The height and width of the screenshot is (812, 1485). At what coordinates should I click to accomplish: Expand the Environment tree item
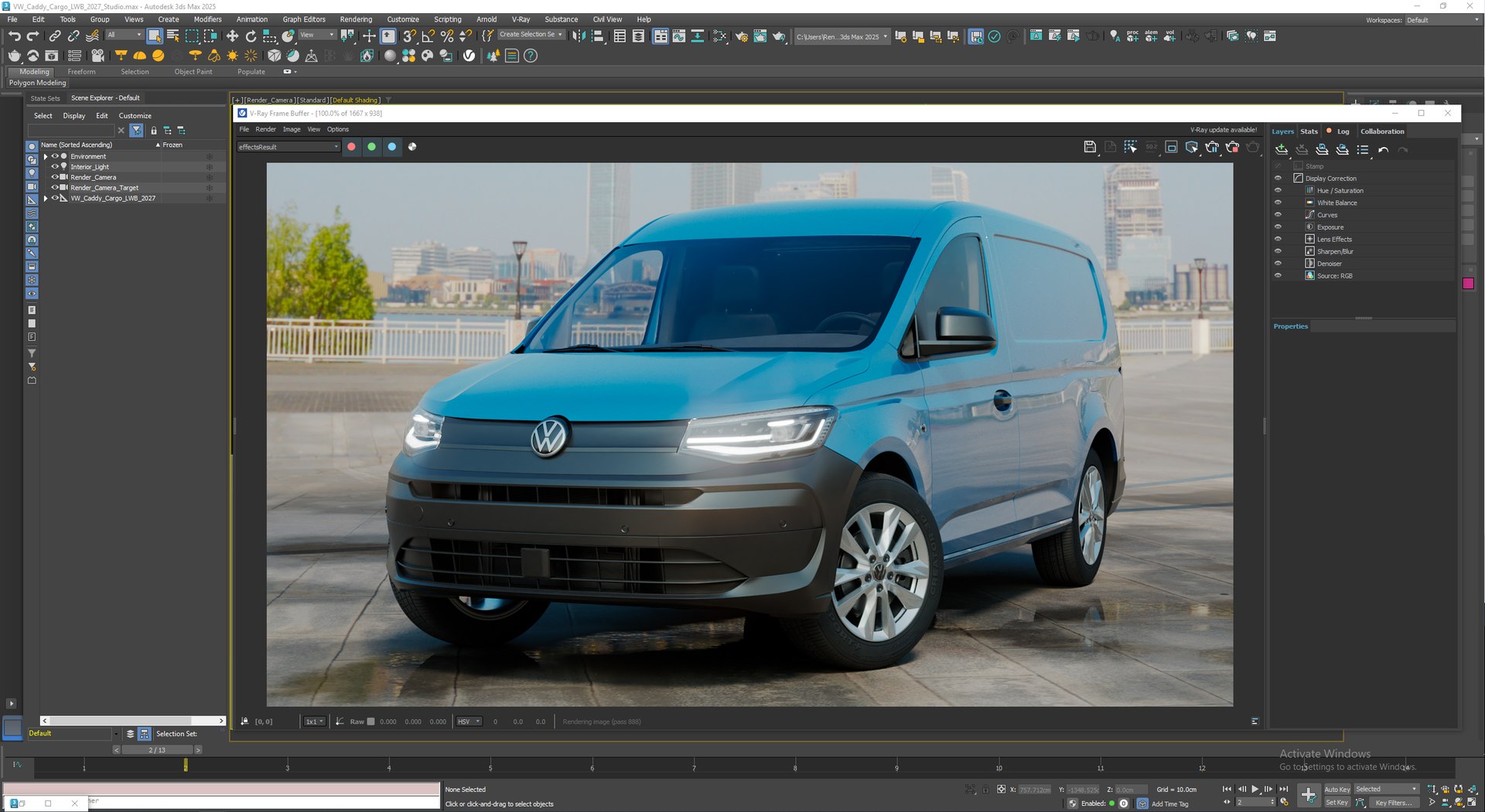46,156
